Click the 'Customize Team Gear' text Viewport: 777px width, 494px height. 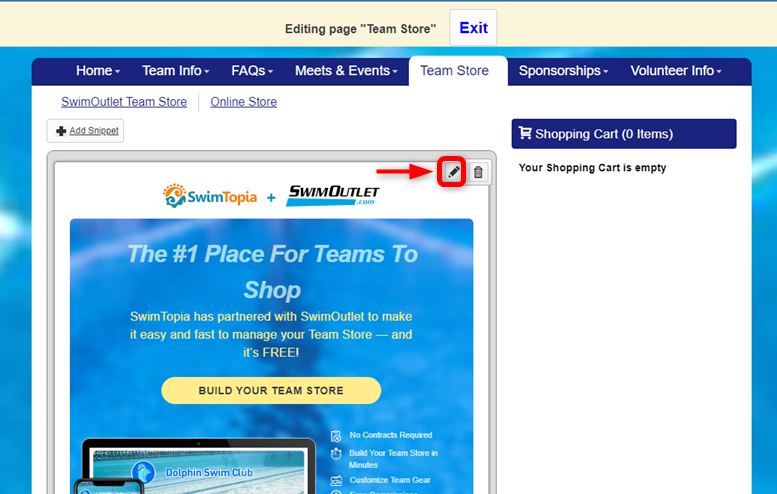pos(389,480)
